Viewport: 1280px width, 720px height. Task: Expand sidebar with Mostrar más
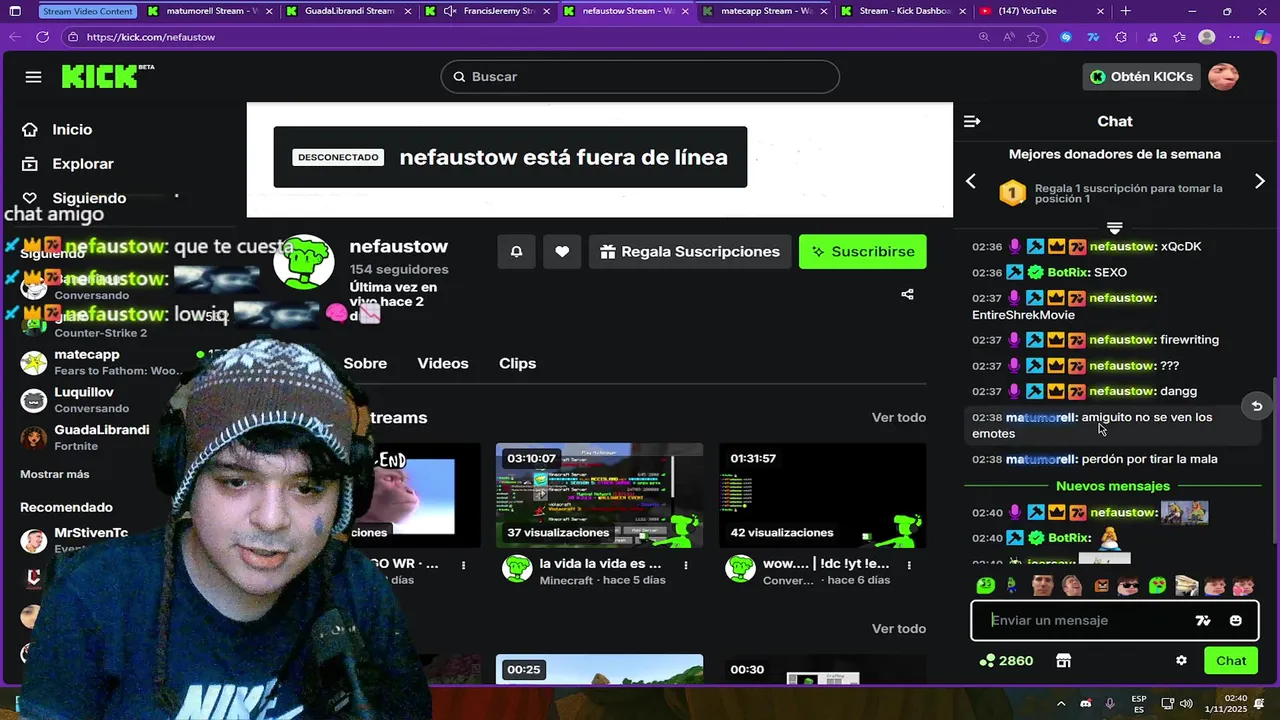point(55,474)
